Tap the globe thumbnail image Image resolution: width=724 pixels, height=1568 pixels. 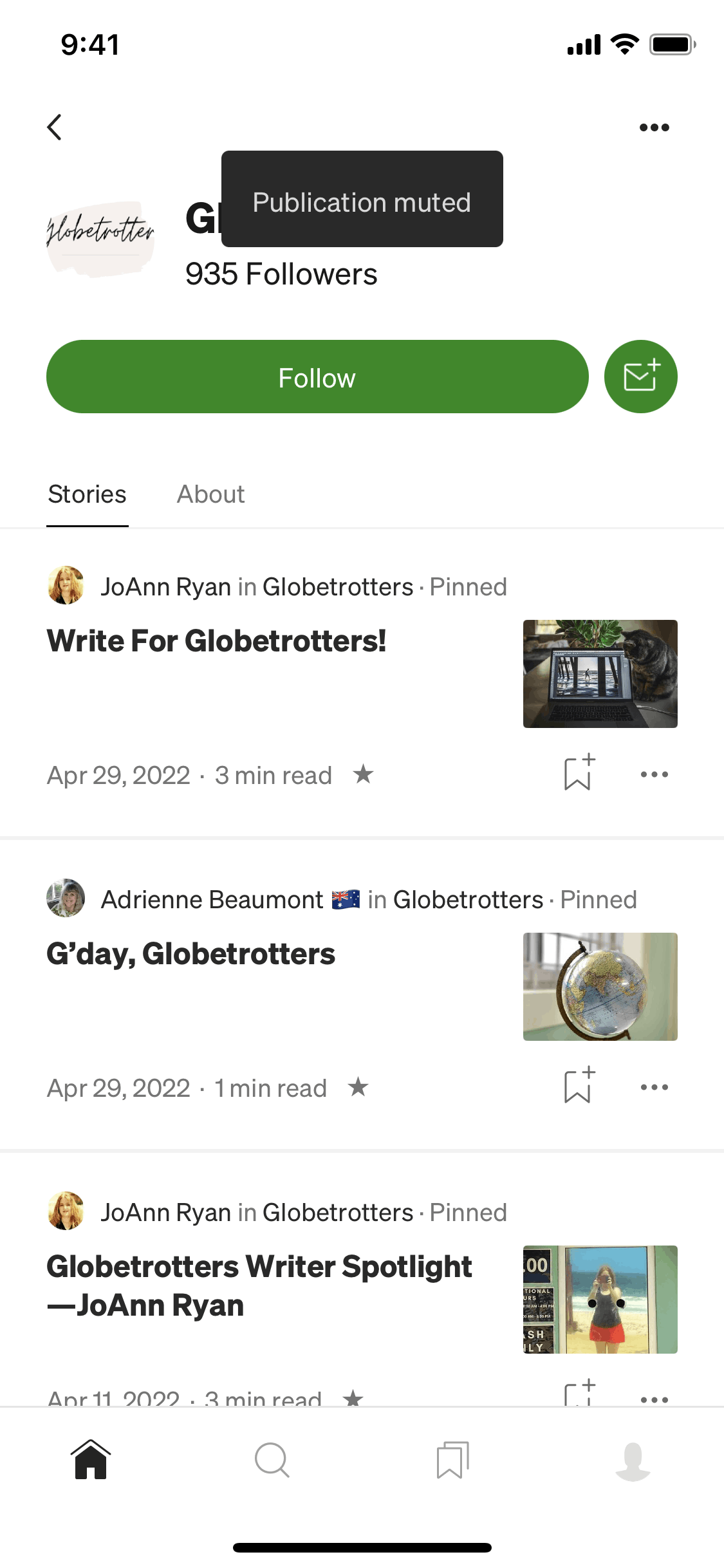coord(600,987)
